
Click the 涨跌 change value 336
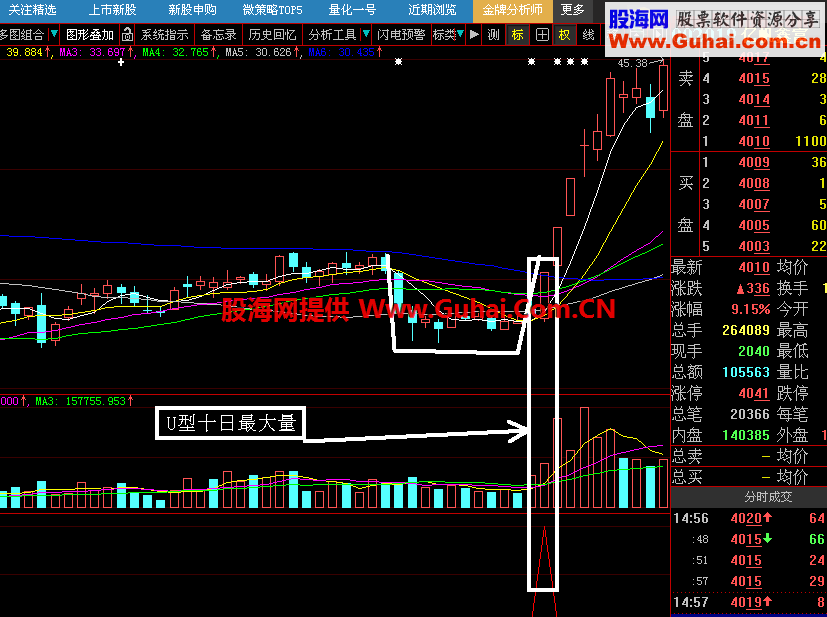pos(753,288)
